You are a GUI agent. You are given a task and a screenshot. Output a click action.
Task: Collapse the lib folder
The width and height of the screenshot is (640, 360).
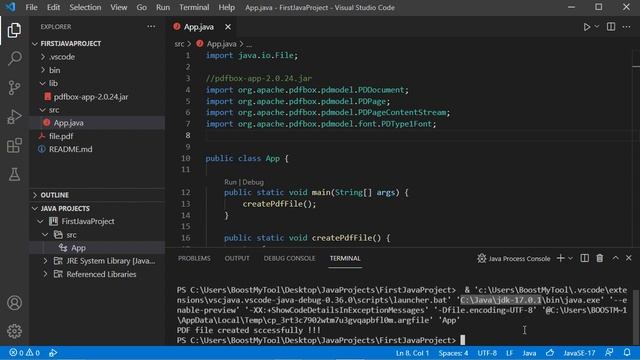click(x=49, y=83)
